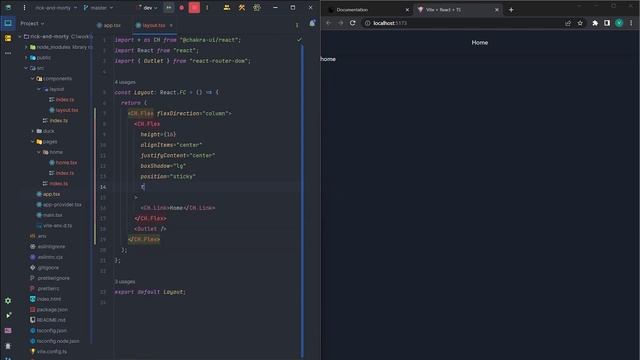Open the dev run configuration dropdown
The height and width of the screenshot is (360, 640).
point(148,8)
